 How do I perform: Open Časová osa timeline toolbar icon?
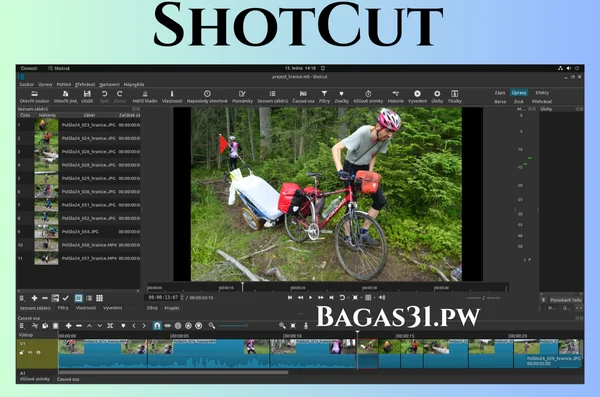(303, 94)
